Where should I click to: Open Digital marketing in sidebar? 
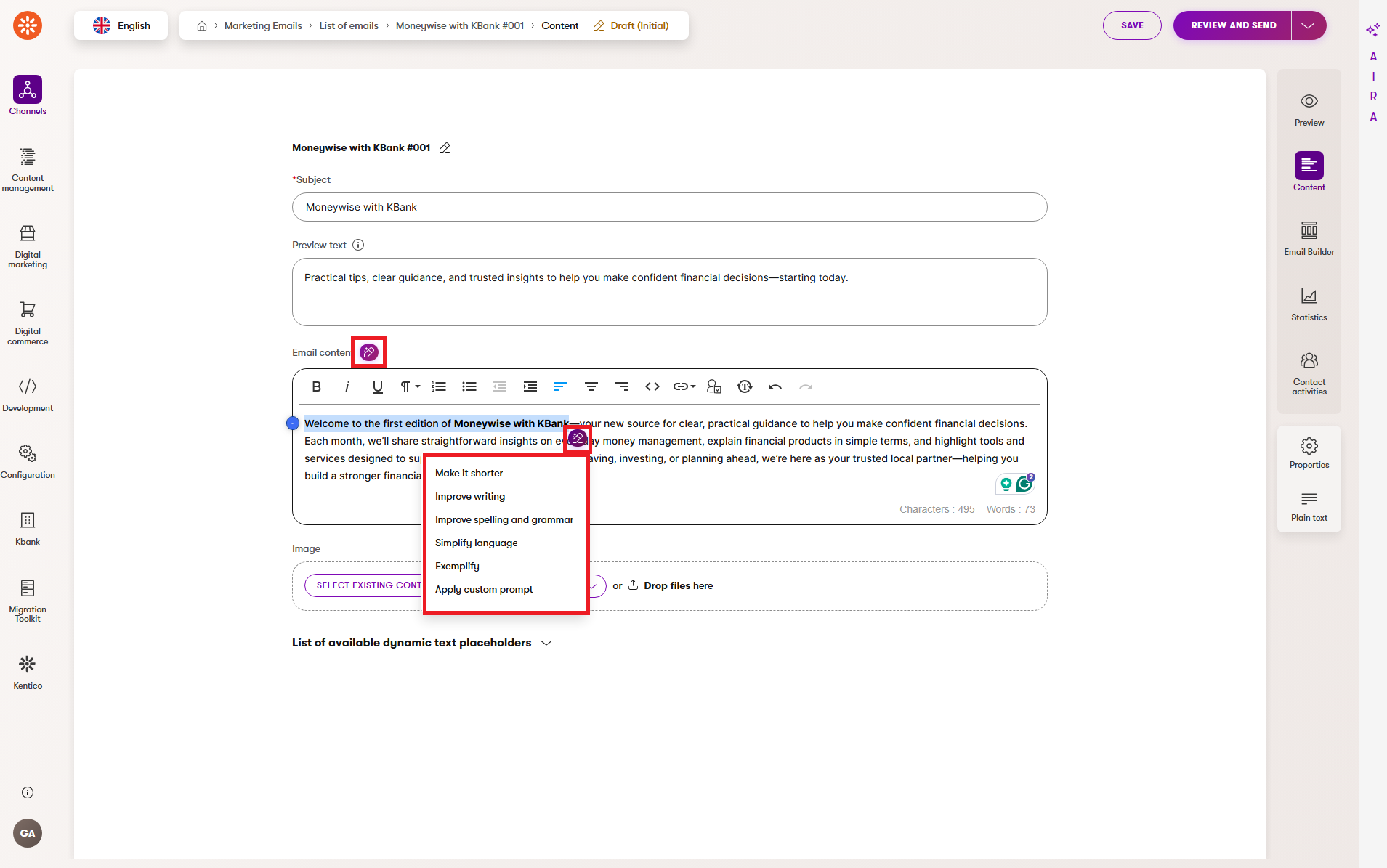tap(28, 247)
